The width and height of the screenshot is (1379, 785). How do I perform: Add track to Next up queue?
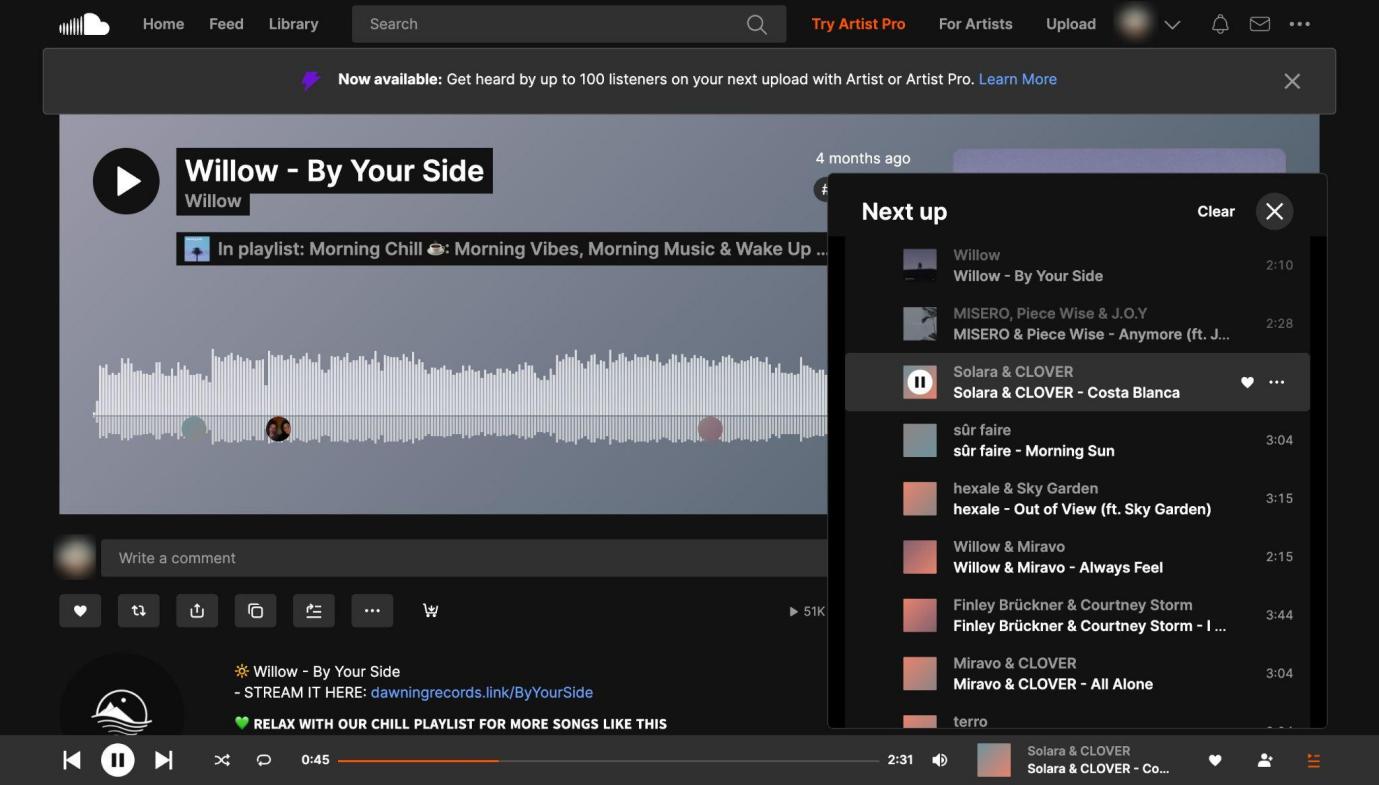point(314,611)
